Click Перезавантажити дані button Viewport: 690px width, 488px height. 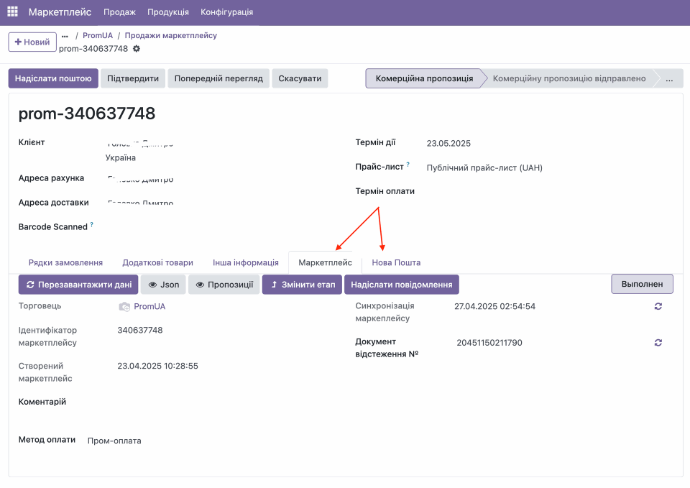[78, 285]
